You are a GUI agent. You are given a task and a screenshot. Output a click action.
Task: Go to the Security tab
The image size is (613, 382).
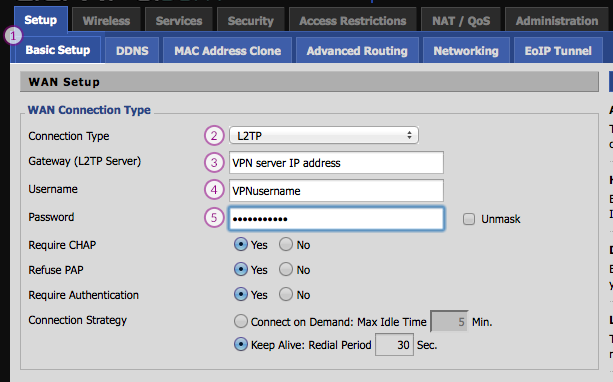251,20
